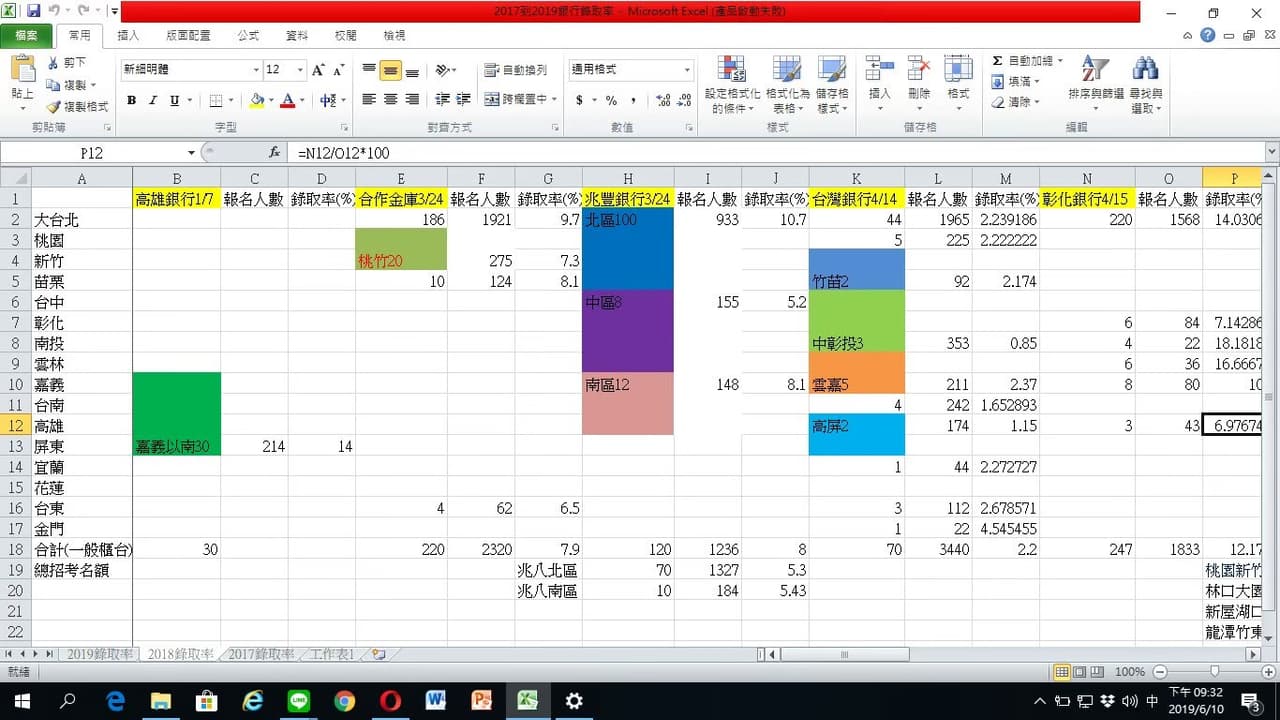Expand the formula bar
Viewport: 1280px width, 720px height.
tap(1271, 153)
